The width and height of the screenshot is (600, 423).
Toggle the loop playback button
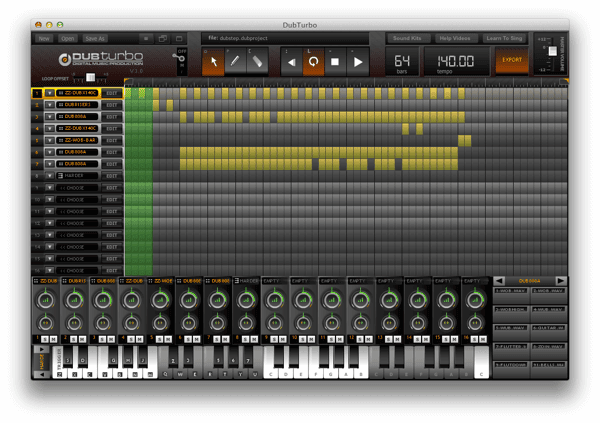[313, 62]
